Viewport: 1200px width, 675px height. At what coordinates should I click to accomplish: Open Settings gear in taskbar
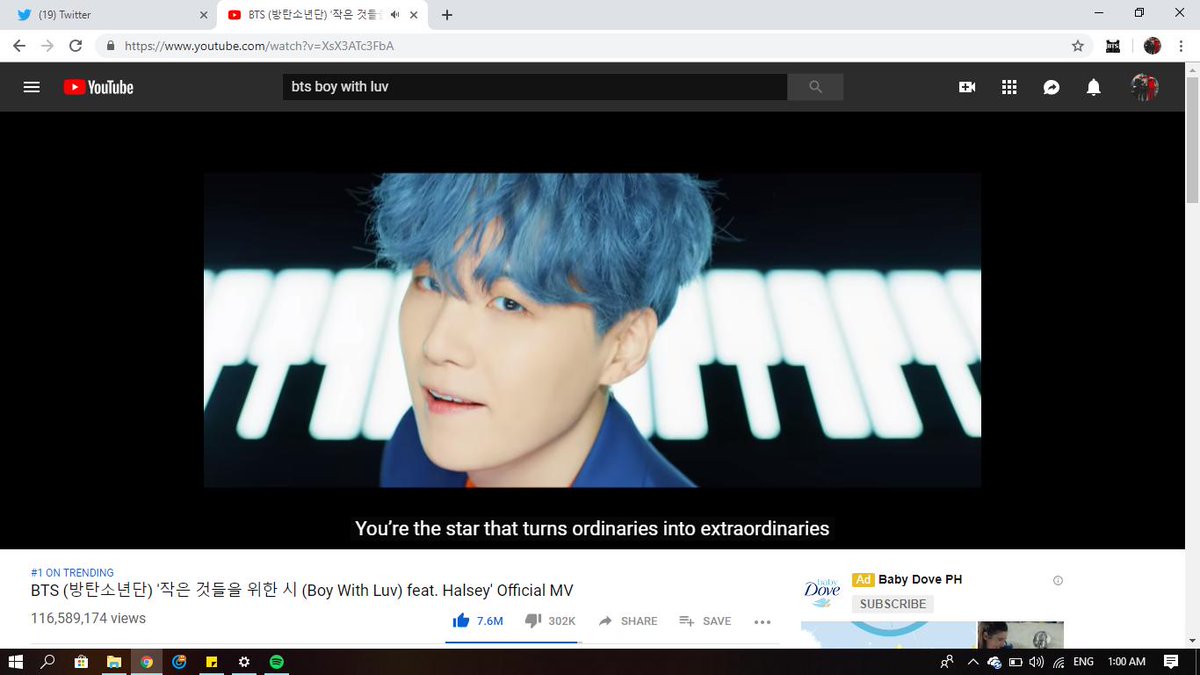(x=244, y=661)
